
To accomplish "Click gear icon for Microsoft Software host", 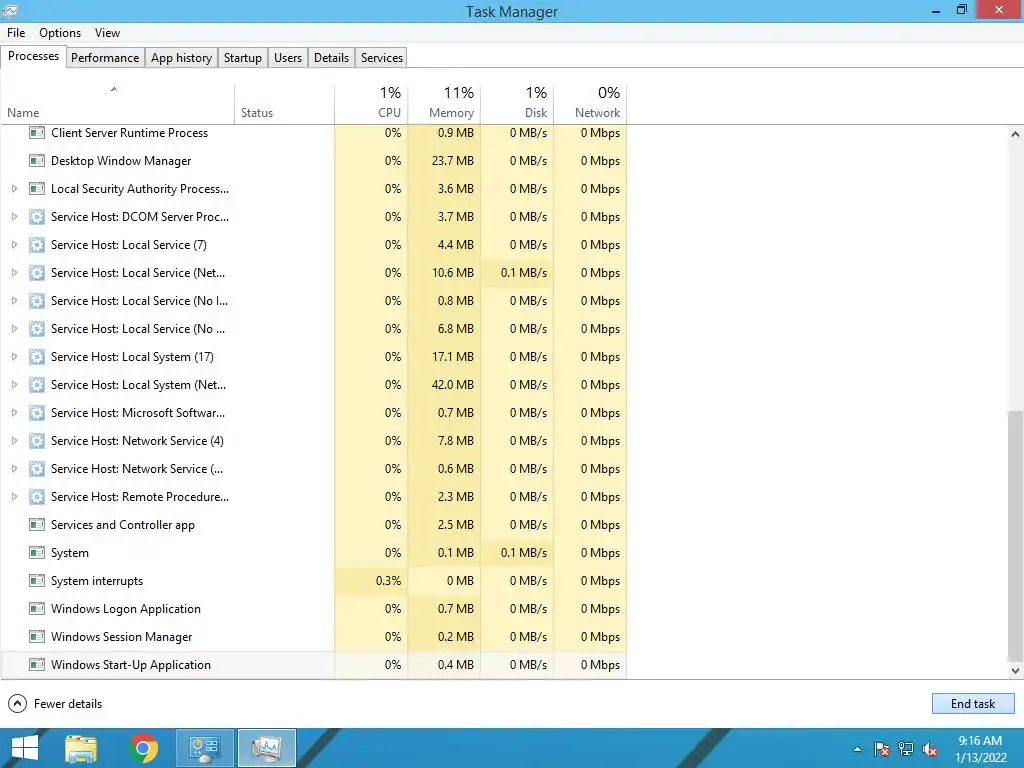I will 37,413.
